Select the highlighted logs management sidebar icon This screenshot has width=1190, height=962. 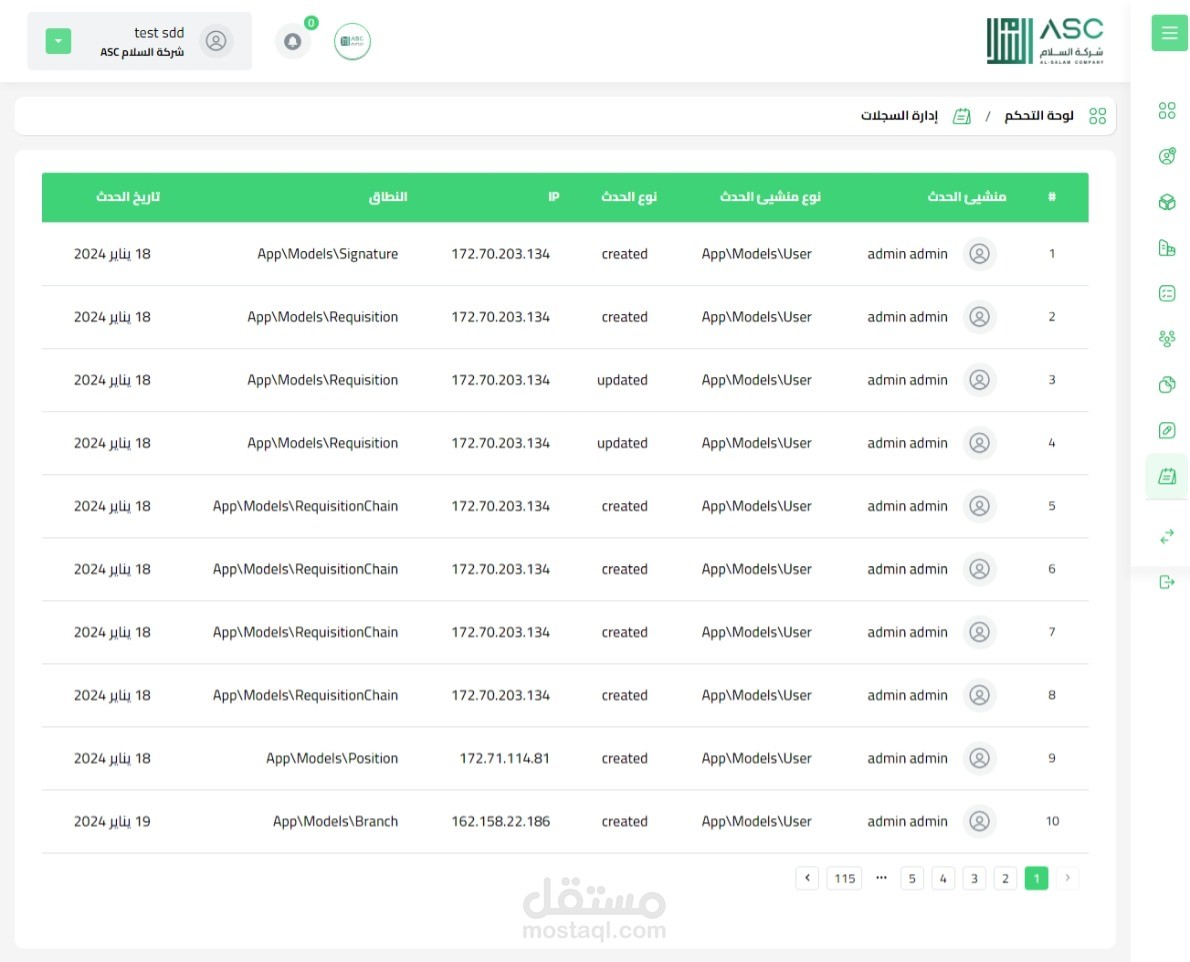[1166, 477]
